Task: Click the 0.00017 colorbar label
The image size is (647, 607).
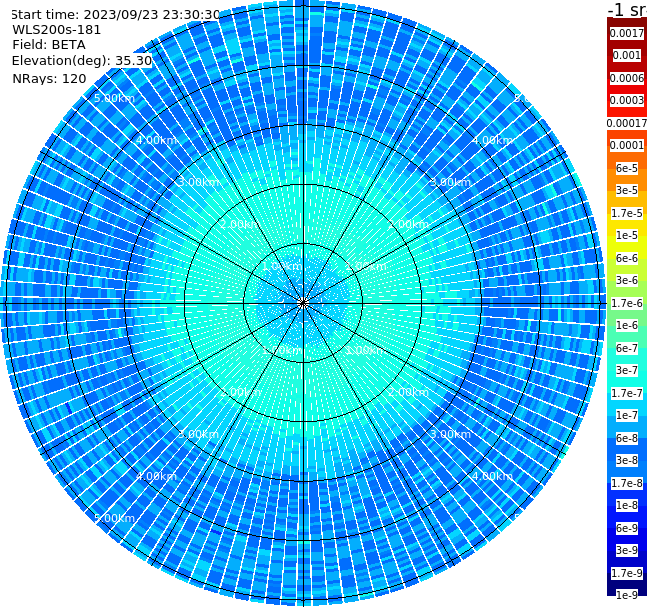Action: pyautogui.click(x=627, y=123)
